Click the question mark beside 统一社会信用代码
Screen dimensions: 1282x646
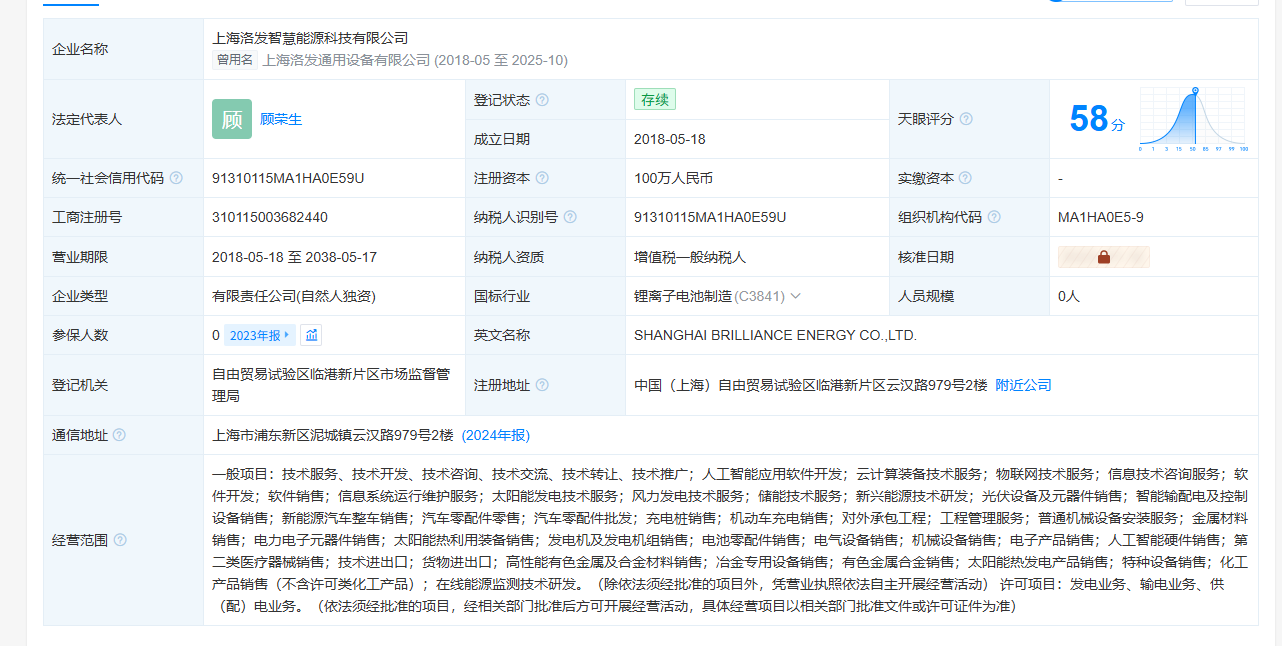coord(176,178)
